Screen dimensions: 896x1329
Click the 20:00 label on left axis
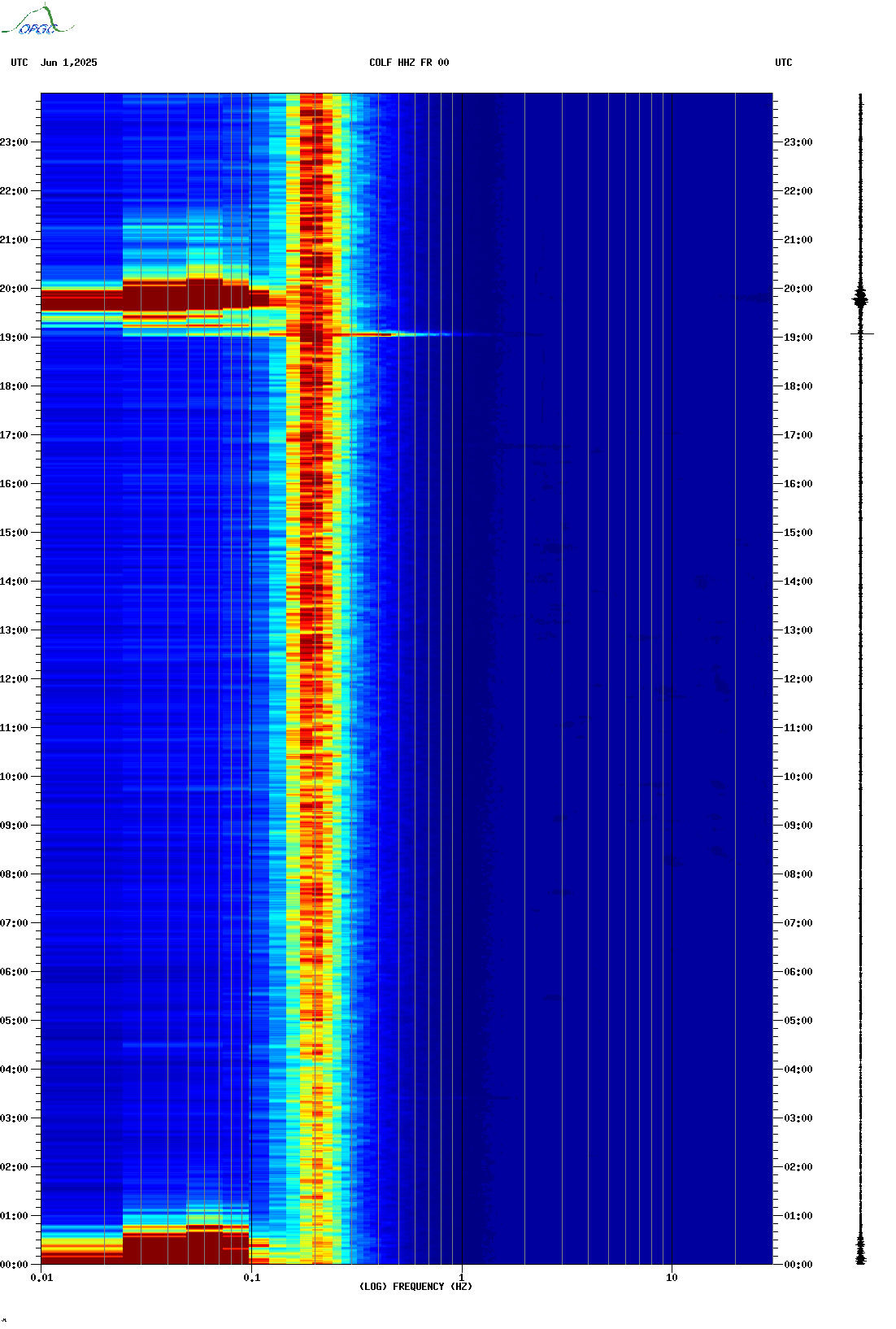pyautogui.click(x=14, y=289)
